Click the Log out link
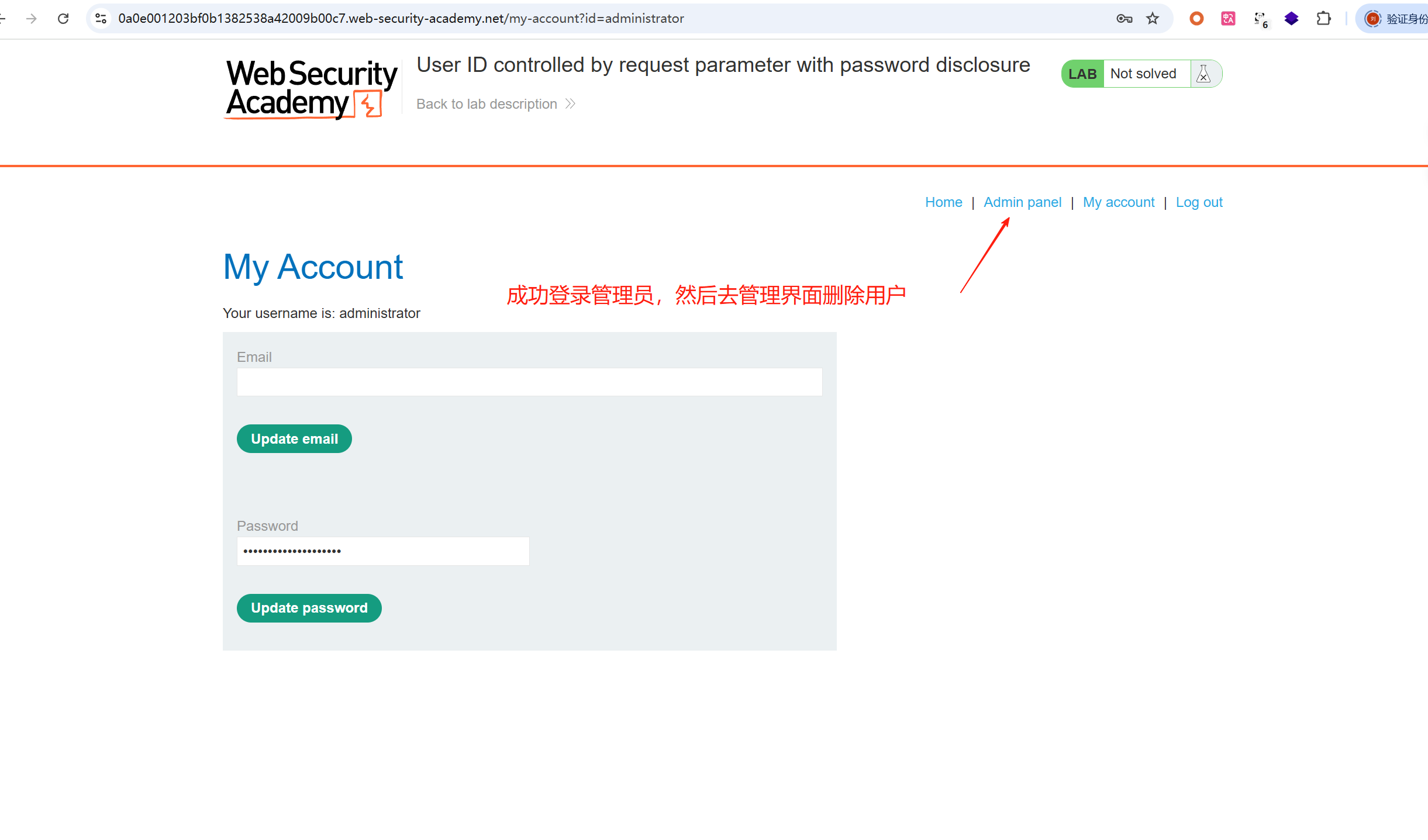This screenshot has height=840, width=1428. tap(1199, 202)
